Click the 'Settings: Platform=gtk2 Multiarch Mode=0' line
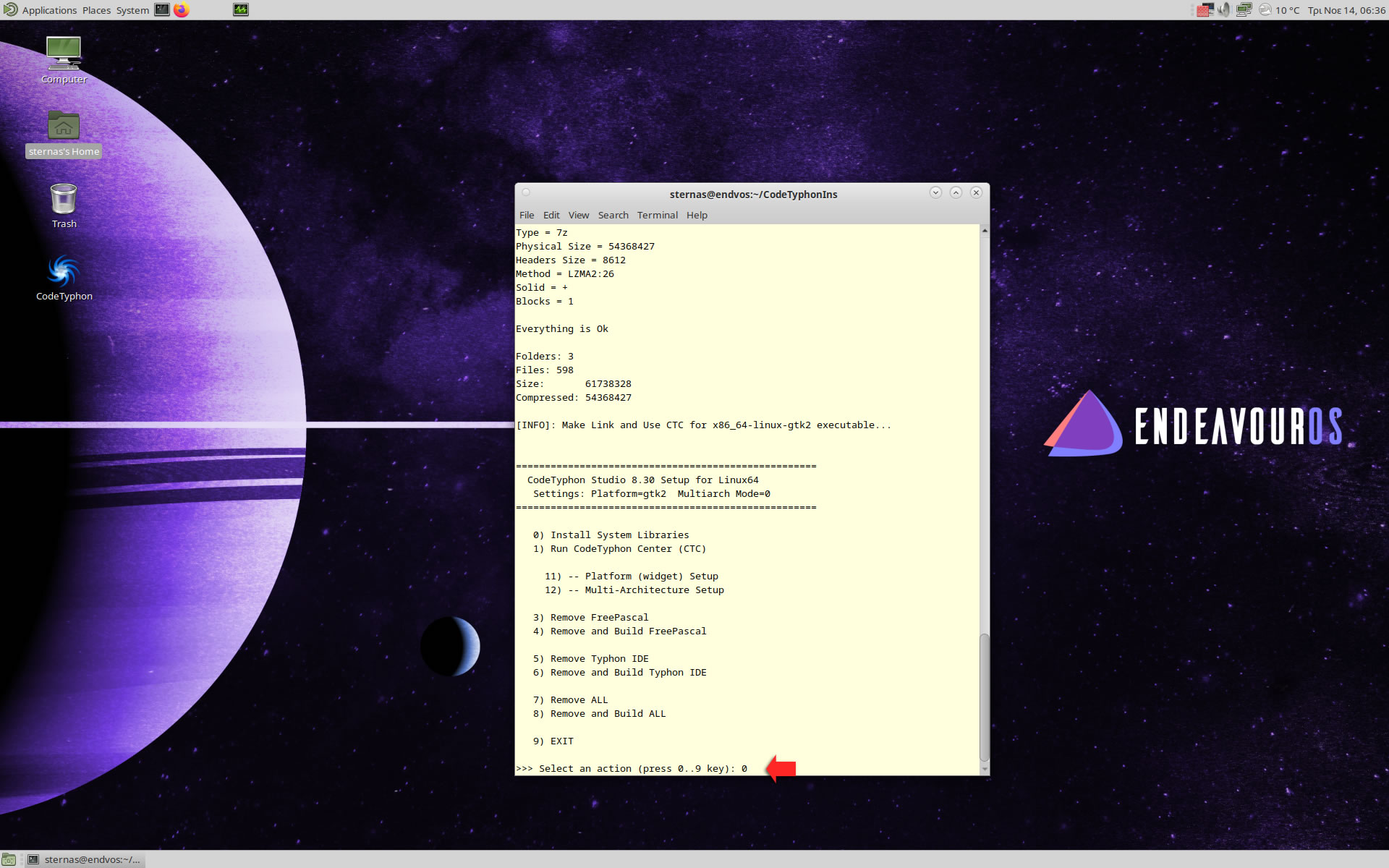The width and height of the screenshot is (1389, 868). [651, 493]
